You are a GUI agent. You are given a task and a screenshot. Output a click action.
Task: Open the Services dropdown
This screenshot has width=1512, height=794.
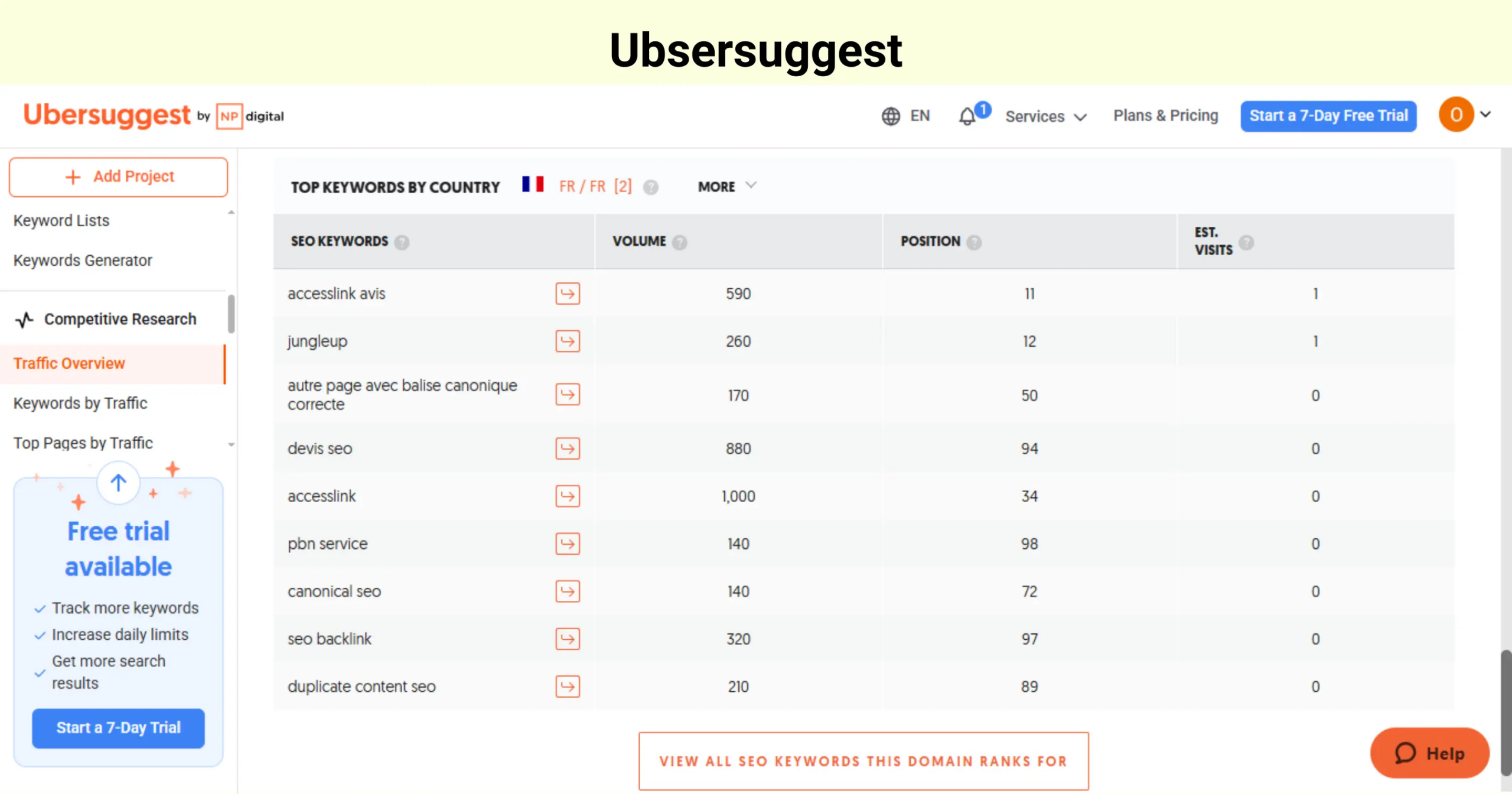pyautogui.click(x=1045, y=116)
